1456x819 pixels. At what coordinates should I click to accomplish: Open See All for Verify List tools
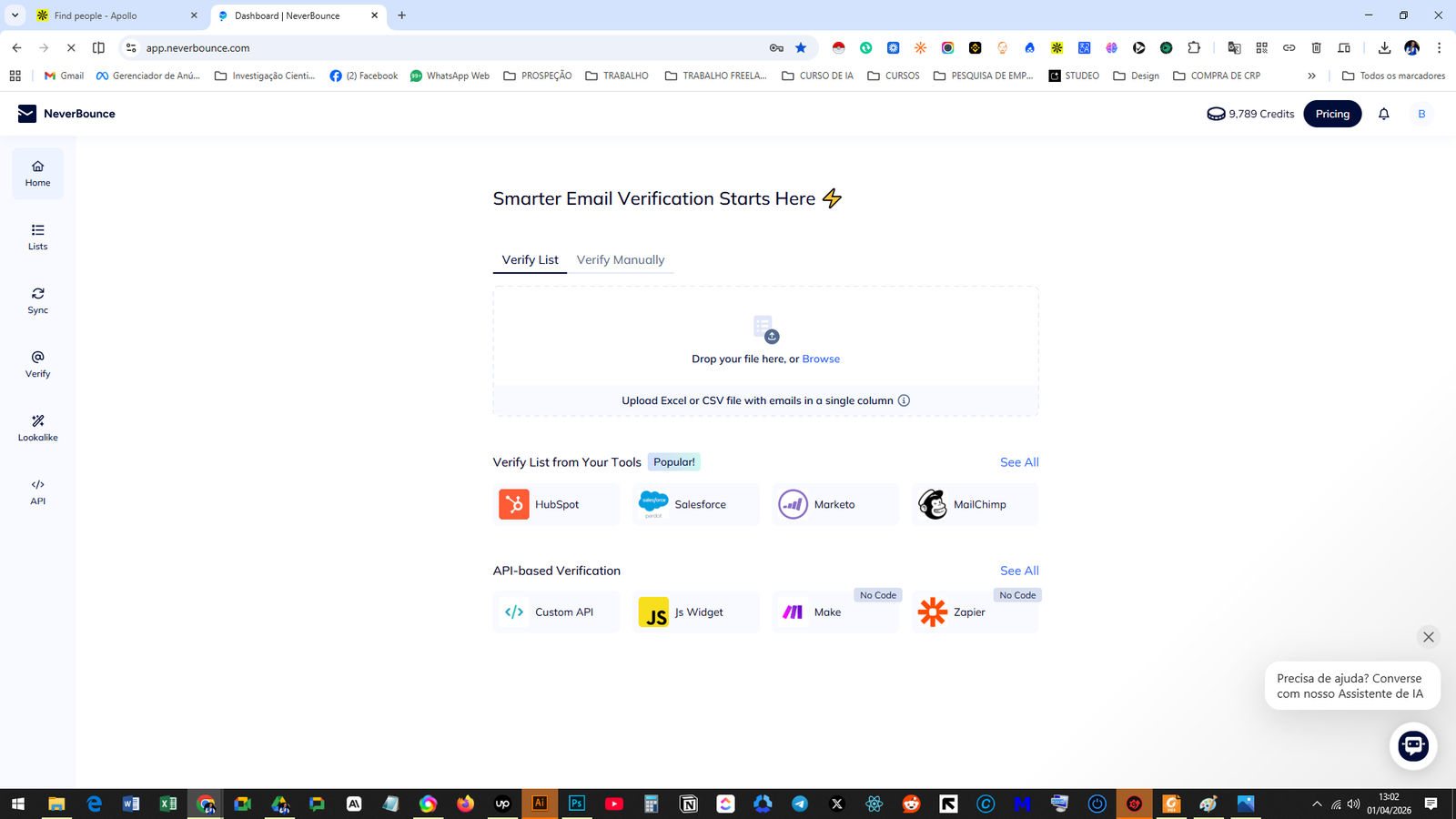point(1019,462)
